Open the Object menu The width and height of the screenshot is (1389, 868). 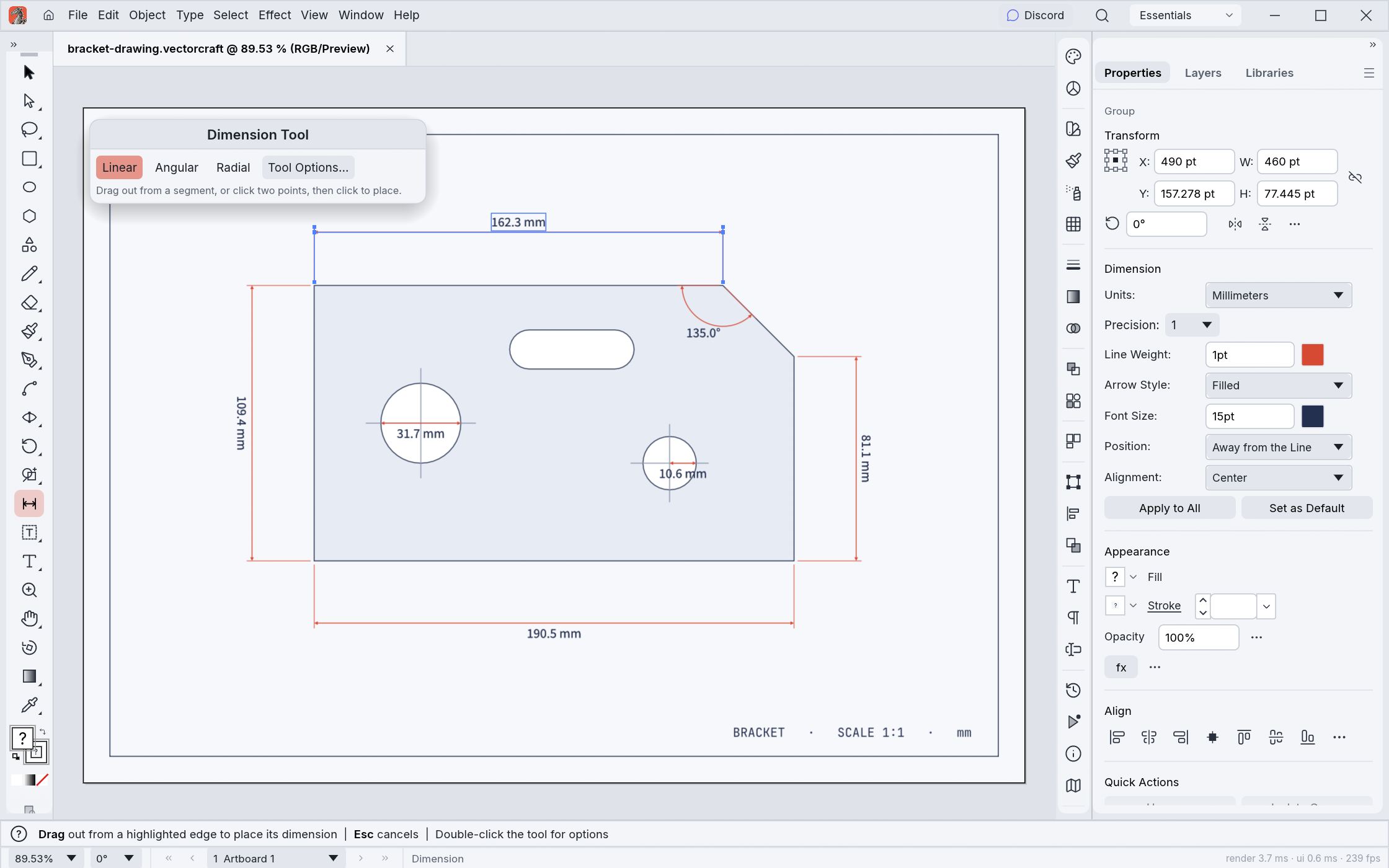point(147,15)
